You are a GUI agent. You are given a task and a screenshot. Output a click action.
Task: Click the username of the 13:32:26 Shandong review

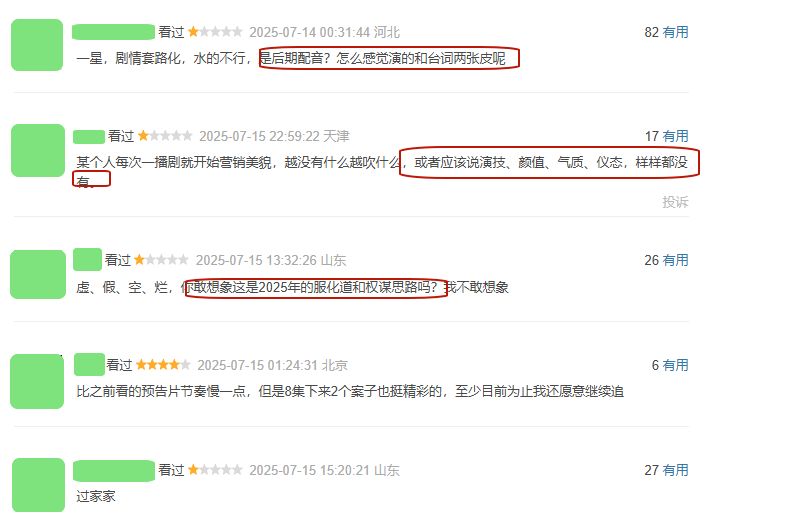[88, 260]
